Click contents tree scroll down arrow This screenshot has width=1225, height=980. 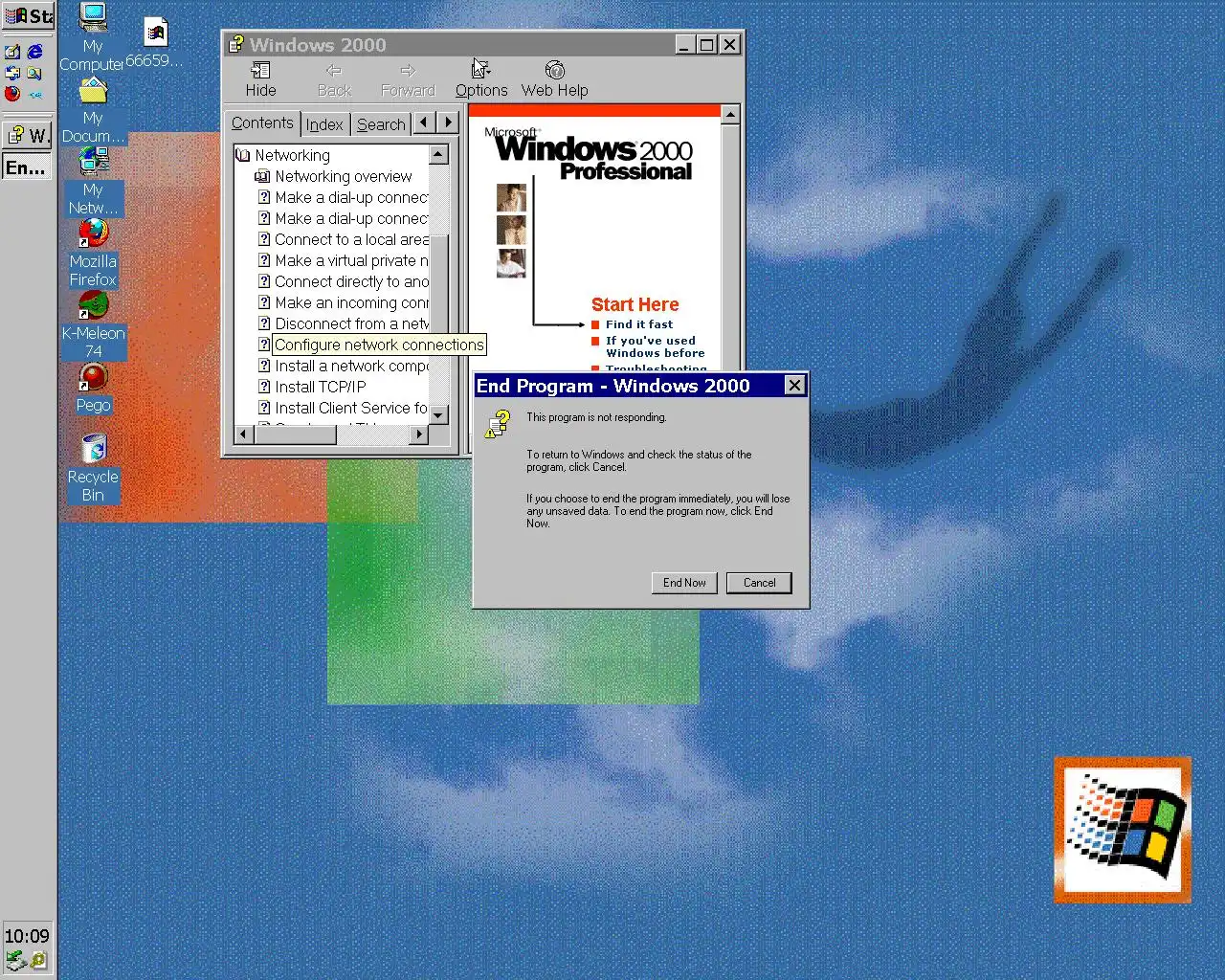click(438, 414)
